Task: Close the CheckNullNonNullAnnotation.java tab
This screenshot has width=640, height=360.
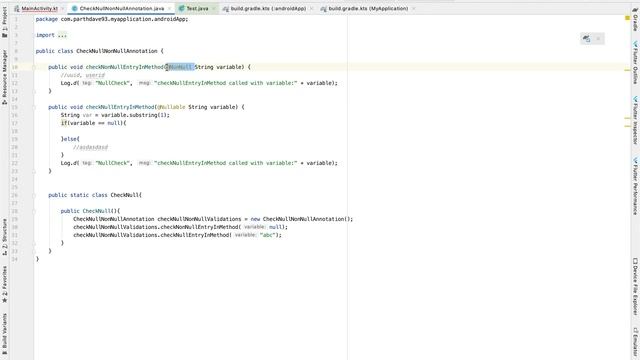Action: point(169,8)
